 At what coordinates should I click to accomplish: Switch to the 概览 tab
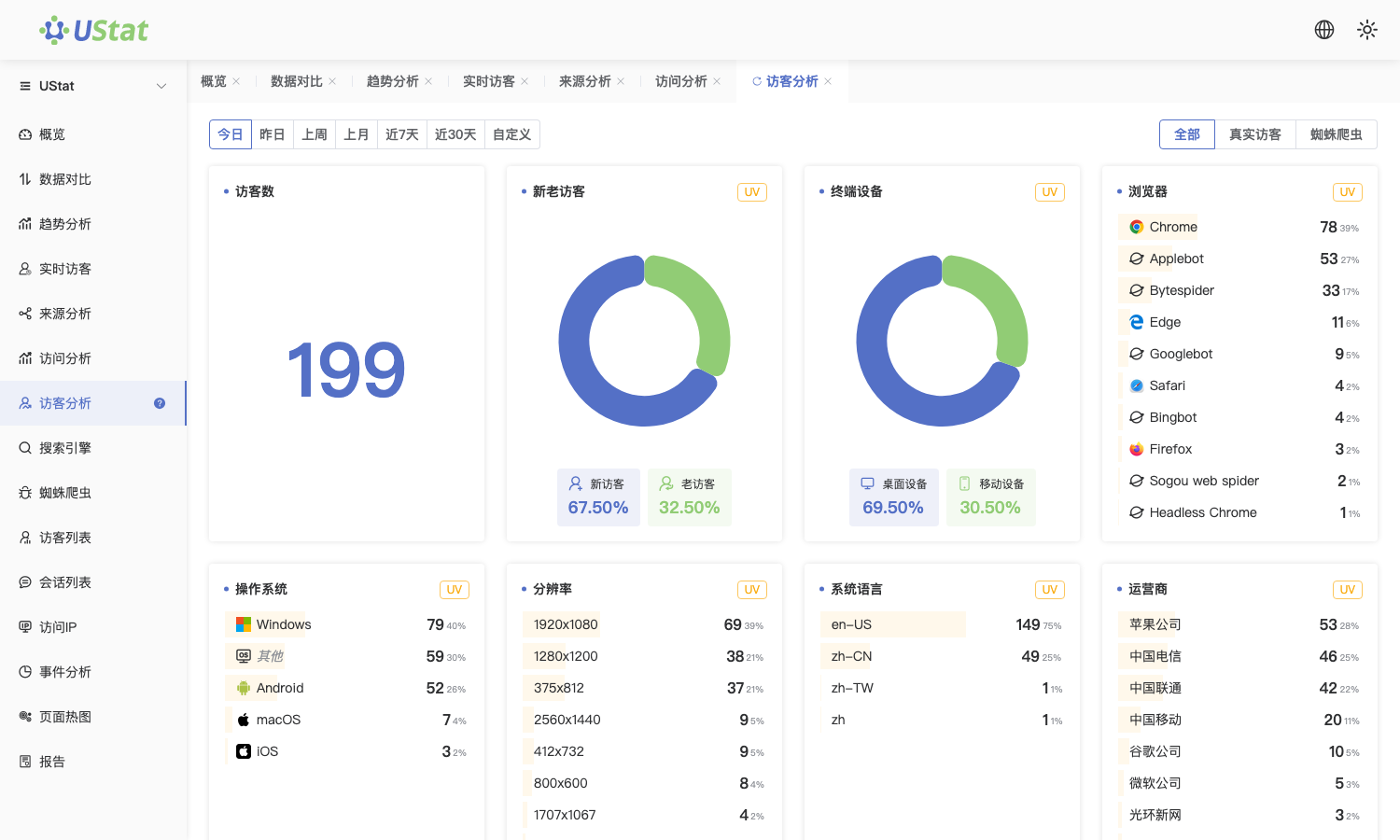214,81
